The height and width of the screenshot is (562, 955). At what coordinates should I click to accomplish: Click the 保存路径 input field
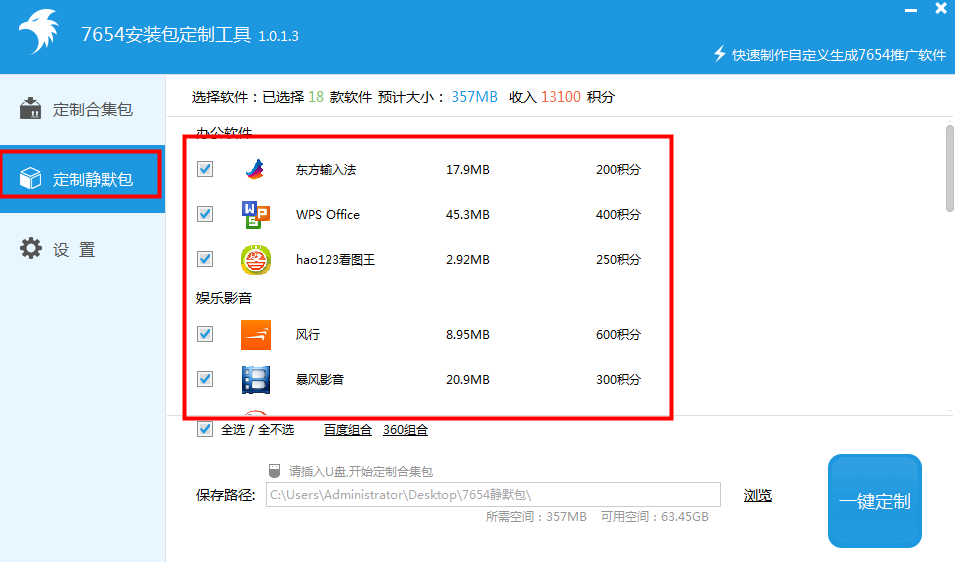pos(493,494)
